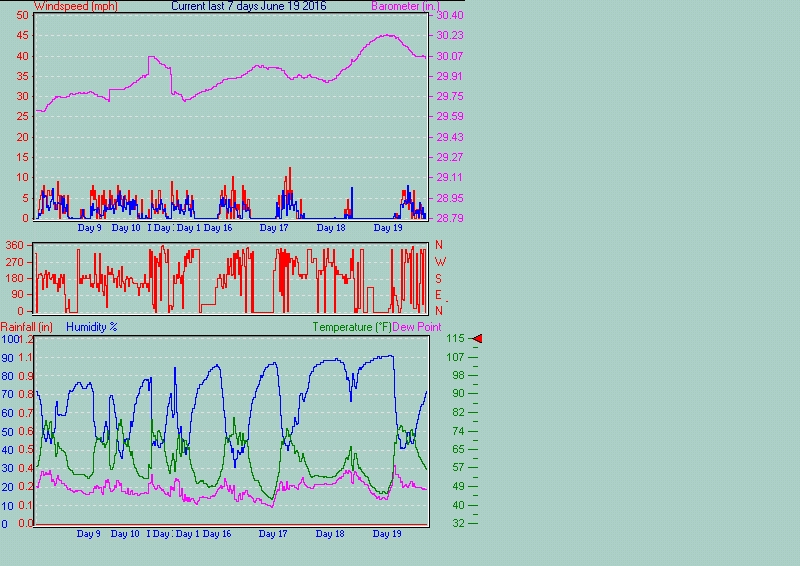Select Day 17 on the windspeed chart axis
This screenshot has width=800, height=566.
pos(273,228)
